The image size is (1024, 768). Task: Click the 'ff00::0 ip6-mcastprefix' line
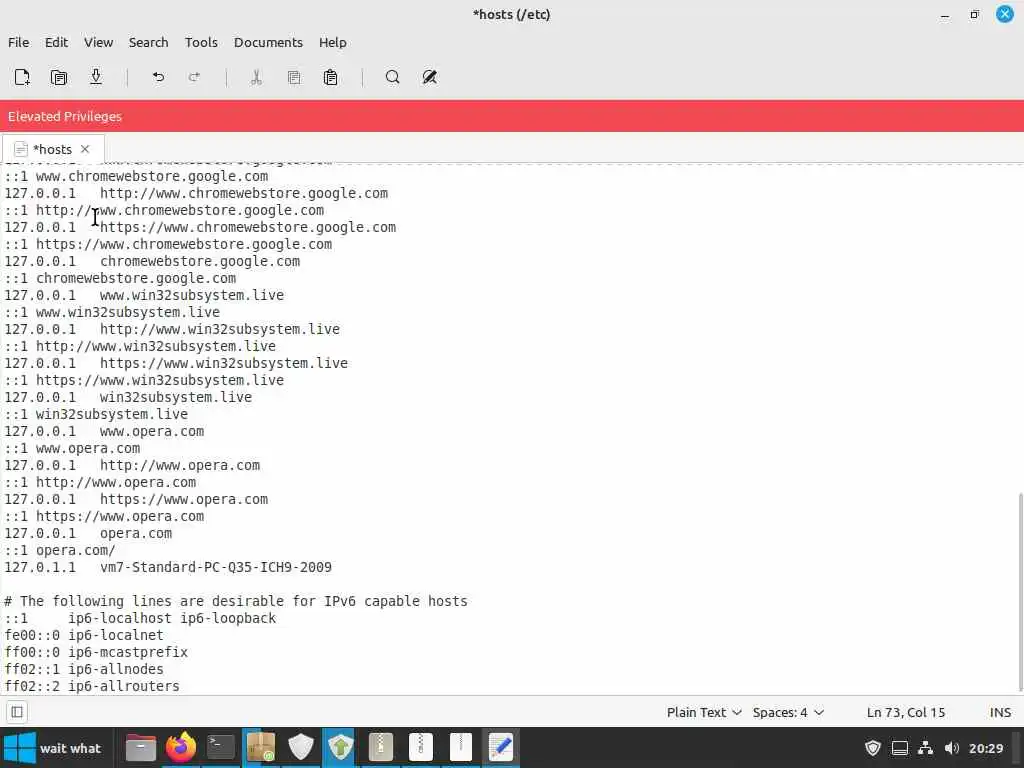click(96, 652)
